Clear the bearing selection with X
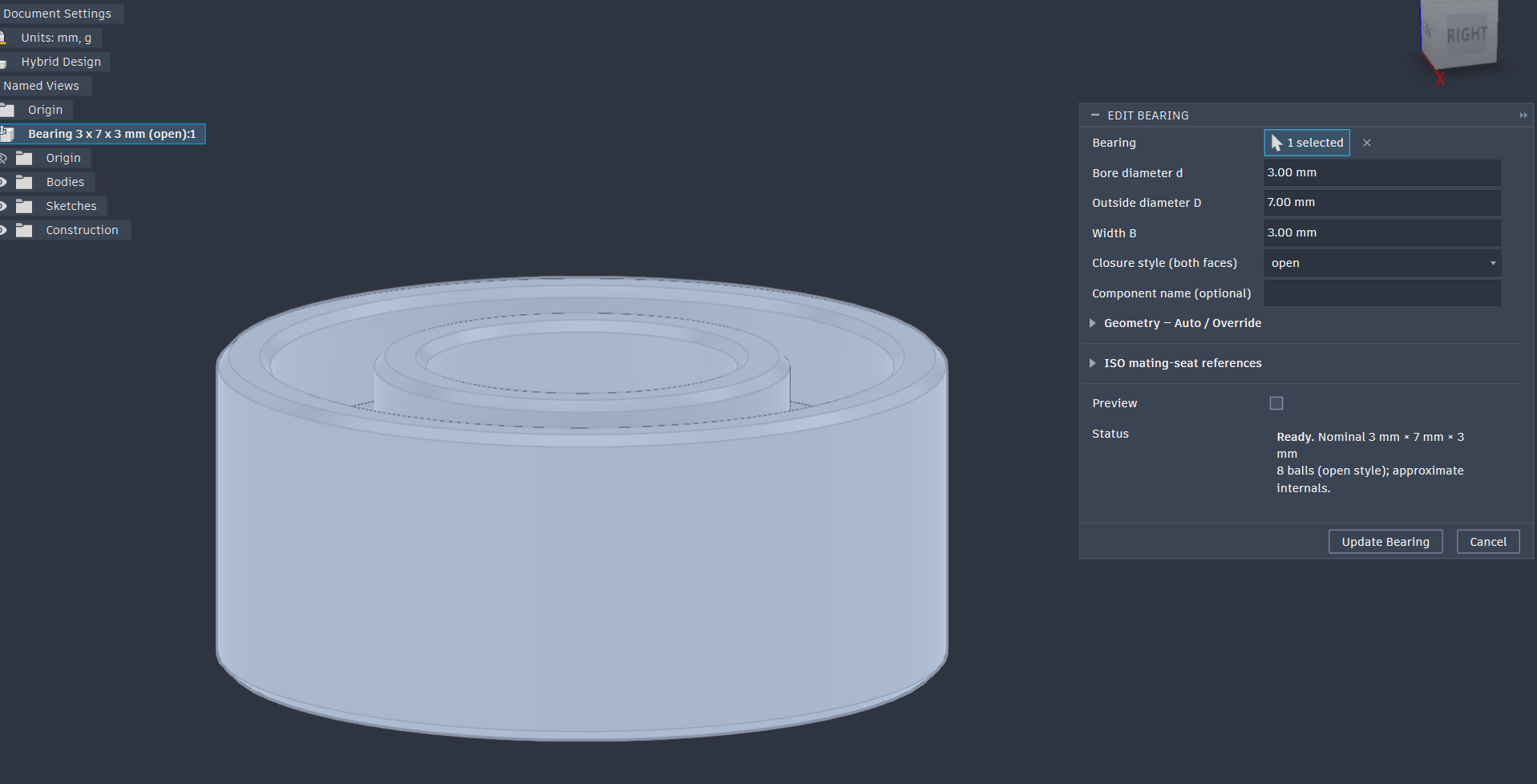The height and width of the screenshot is (784, 1537). pyautogui.click(x=1367, y=143)
